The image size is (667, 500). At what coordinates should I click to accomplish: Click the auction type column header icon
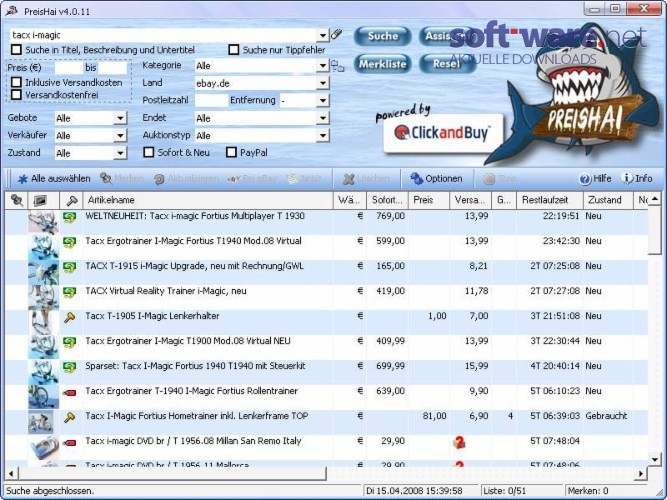point(71,200)
